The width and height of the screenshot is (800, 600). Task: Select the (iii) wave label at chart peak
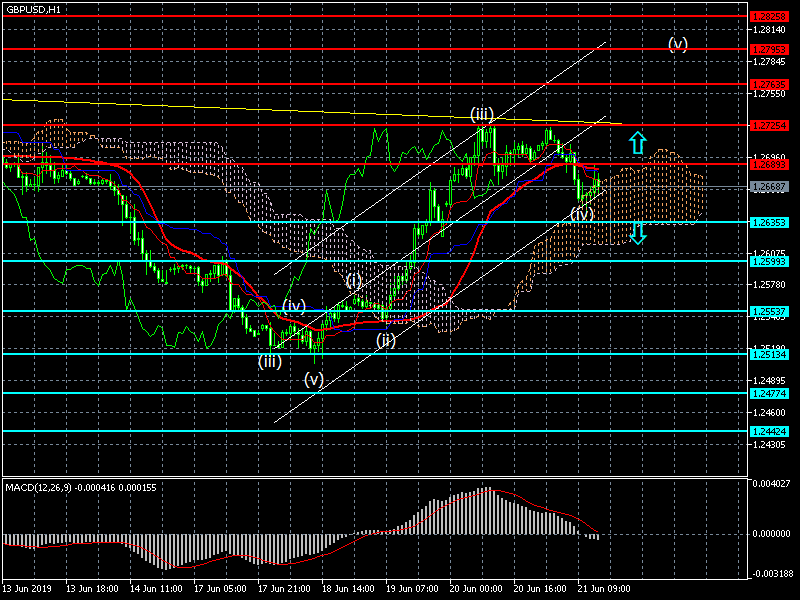point(482,114)
